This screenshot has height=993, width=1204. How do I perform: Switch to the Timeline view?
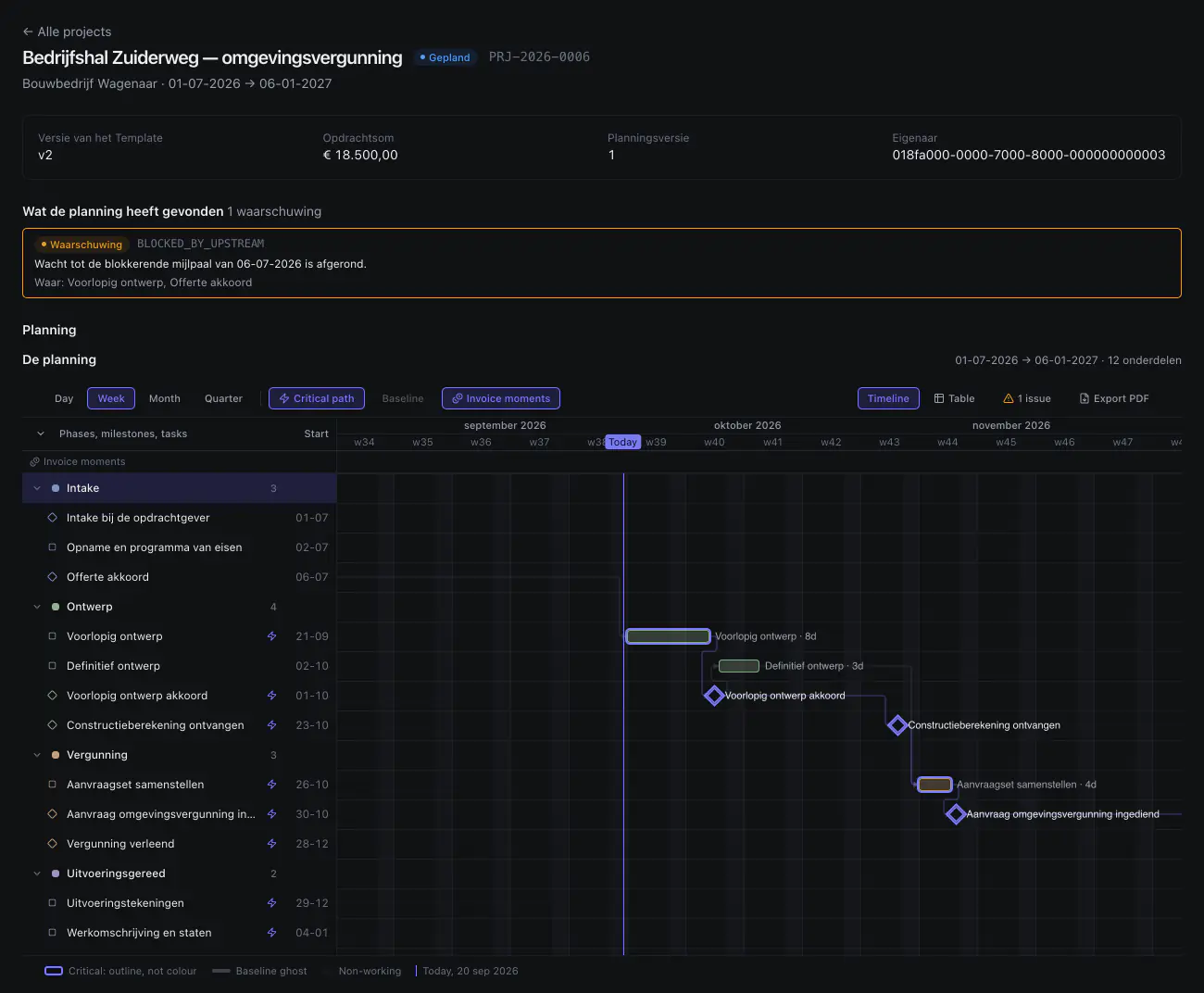[x=888, y=398]
